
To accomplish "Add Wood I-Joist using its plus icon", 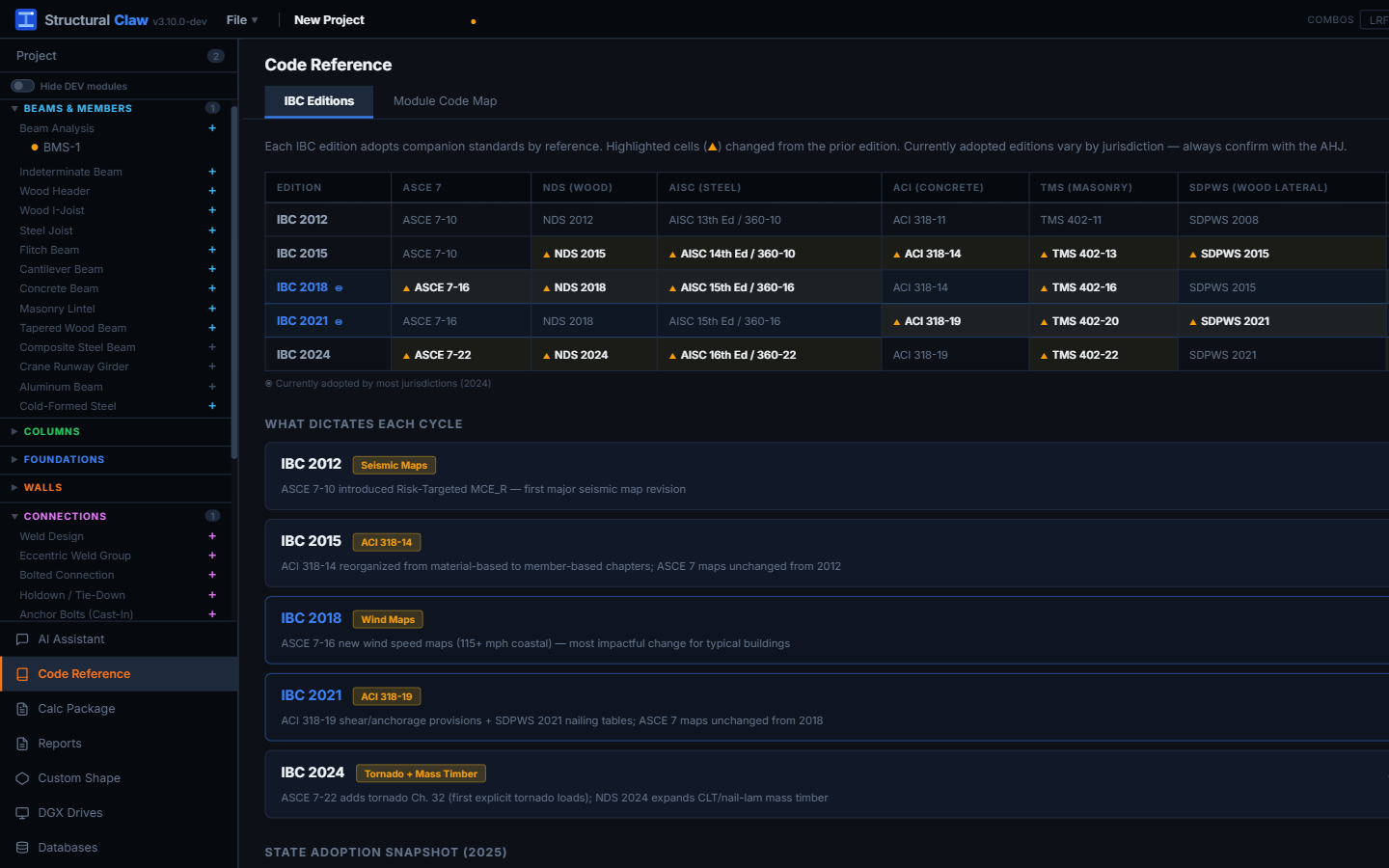I will pyautogui.click(x=212, y=210).
